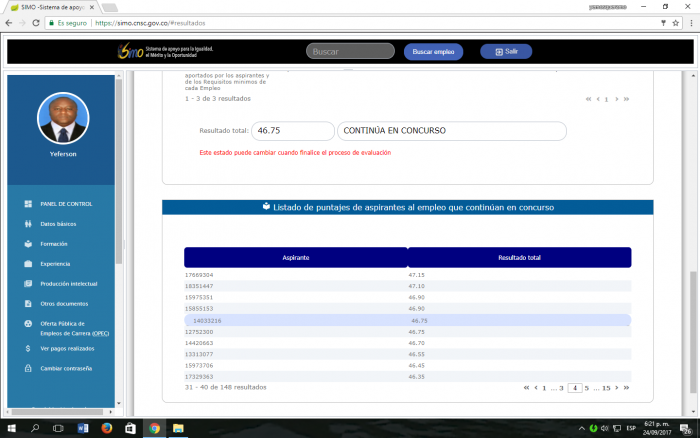Click the Salir logout button

pos(506,51)
